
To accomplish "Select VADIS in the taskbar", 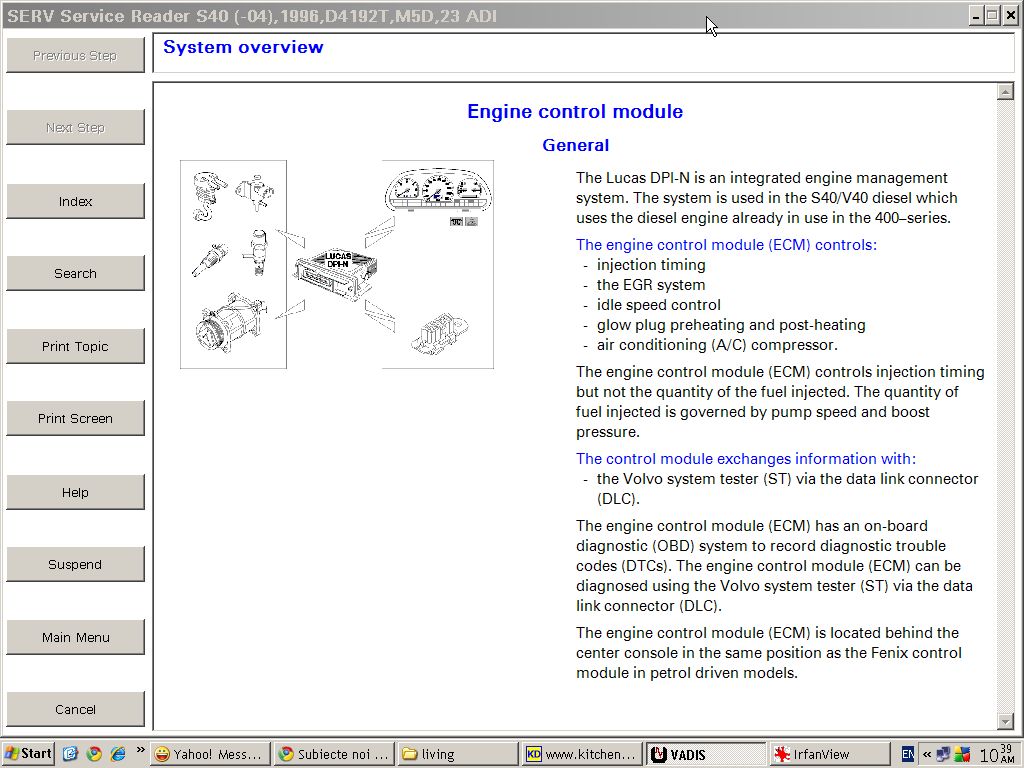I will [706, 754].
